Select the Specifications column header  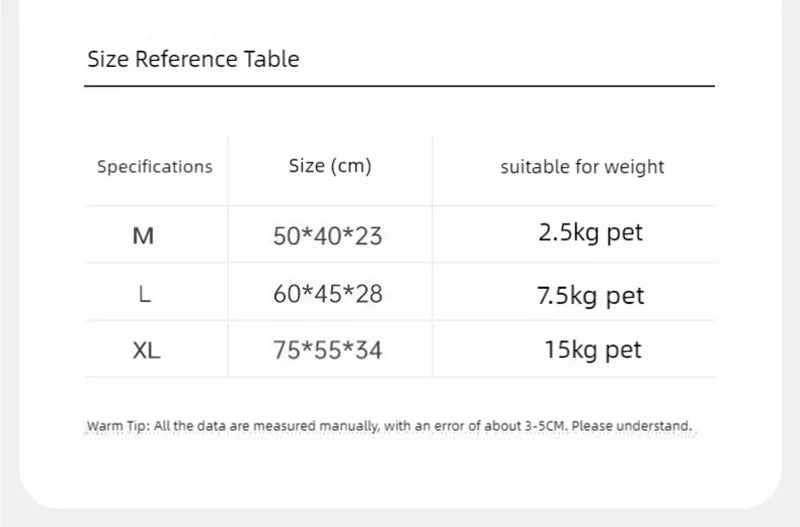coord(155,167)
